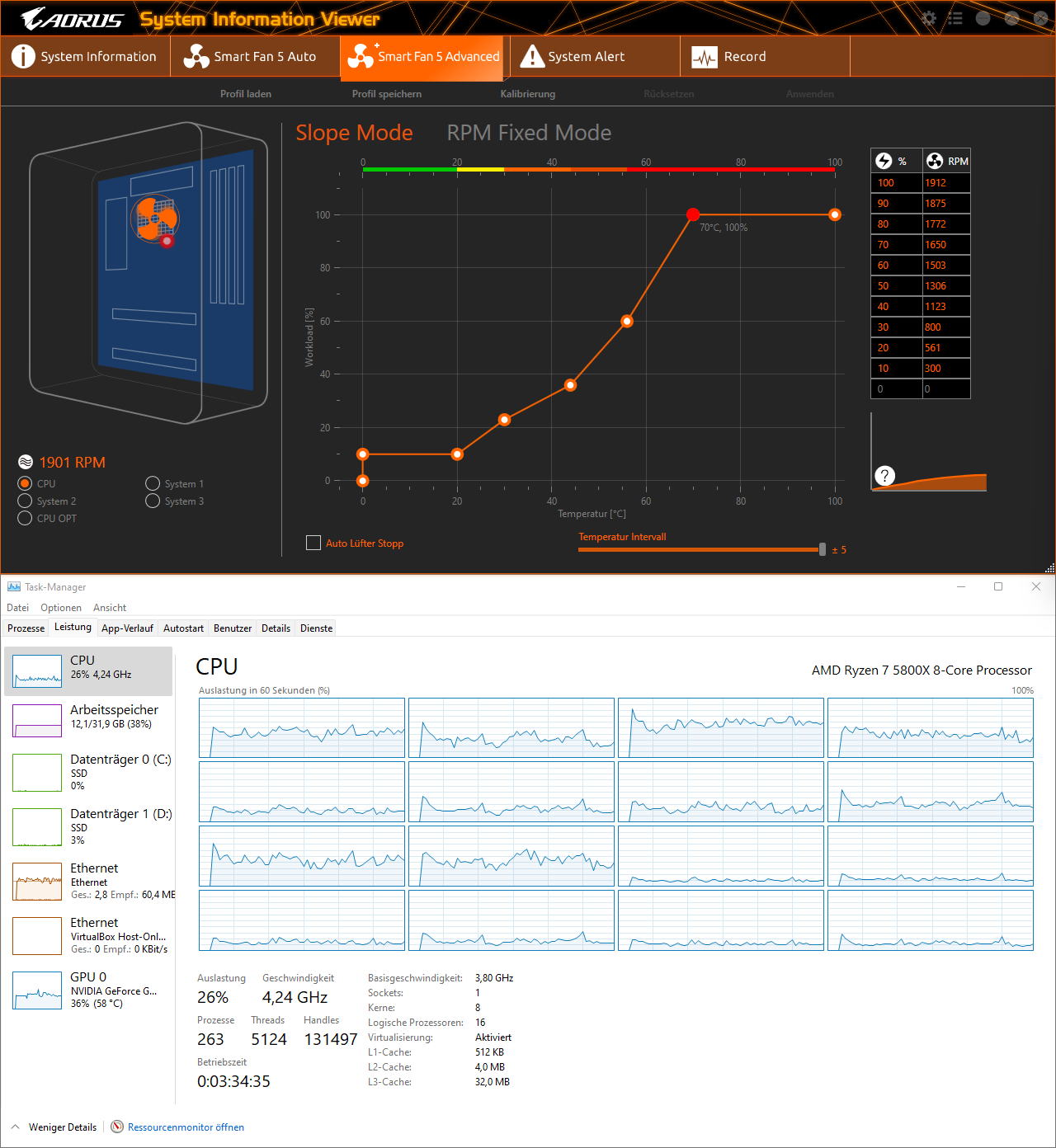Image resolution: width=1056 pixels, height=1148 pixels.
Task: Click the 1912 RPM table cell
Action: tap(946, 183)
